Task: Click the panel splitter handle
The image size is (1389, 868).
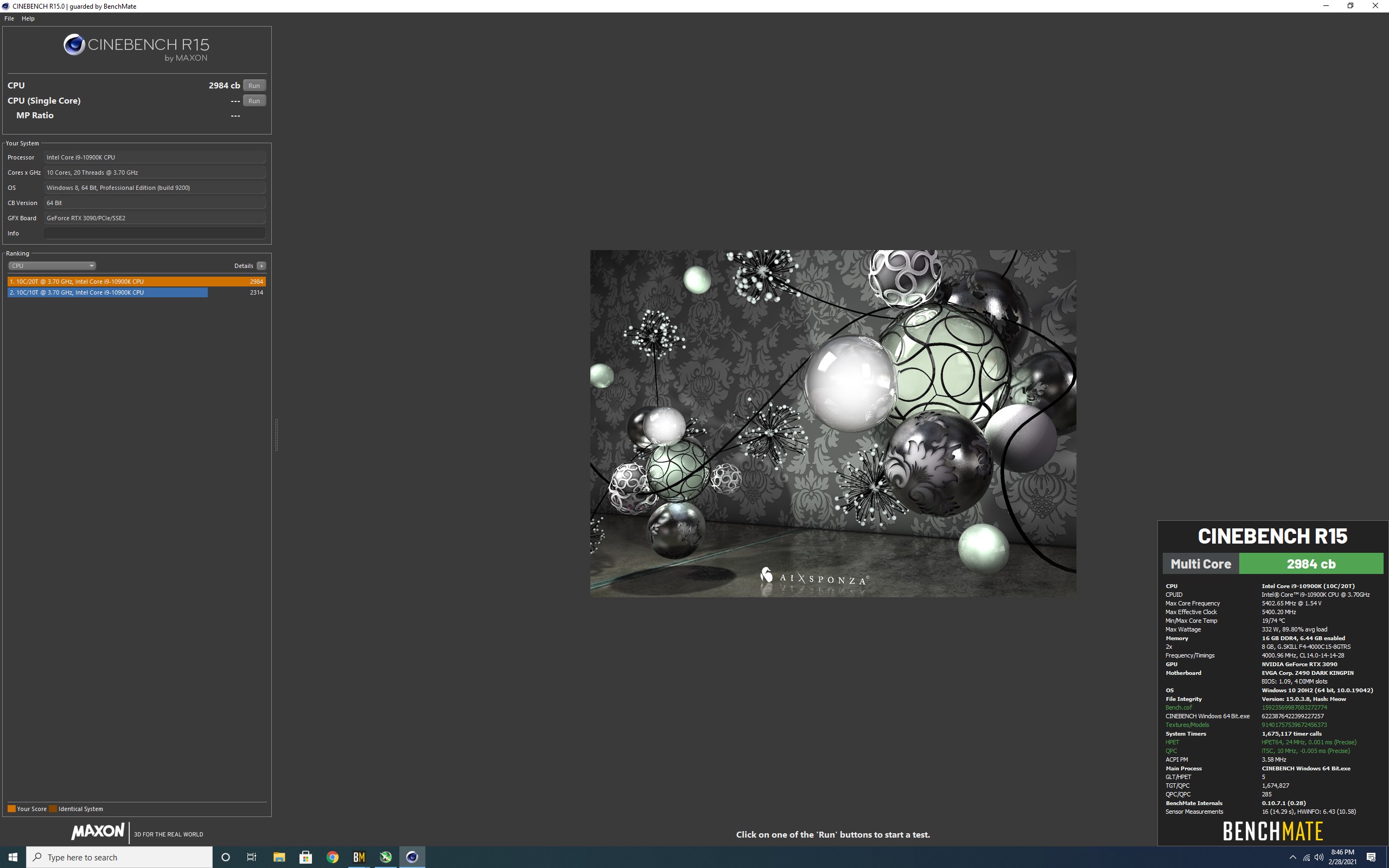Action: click(x=276, y=435)
